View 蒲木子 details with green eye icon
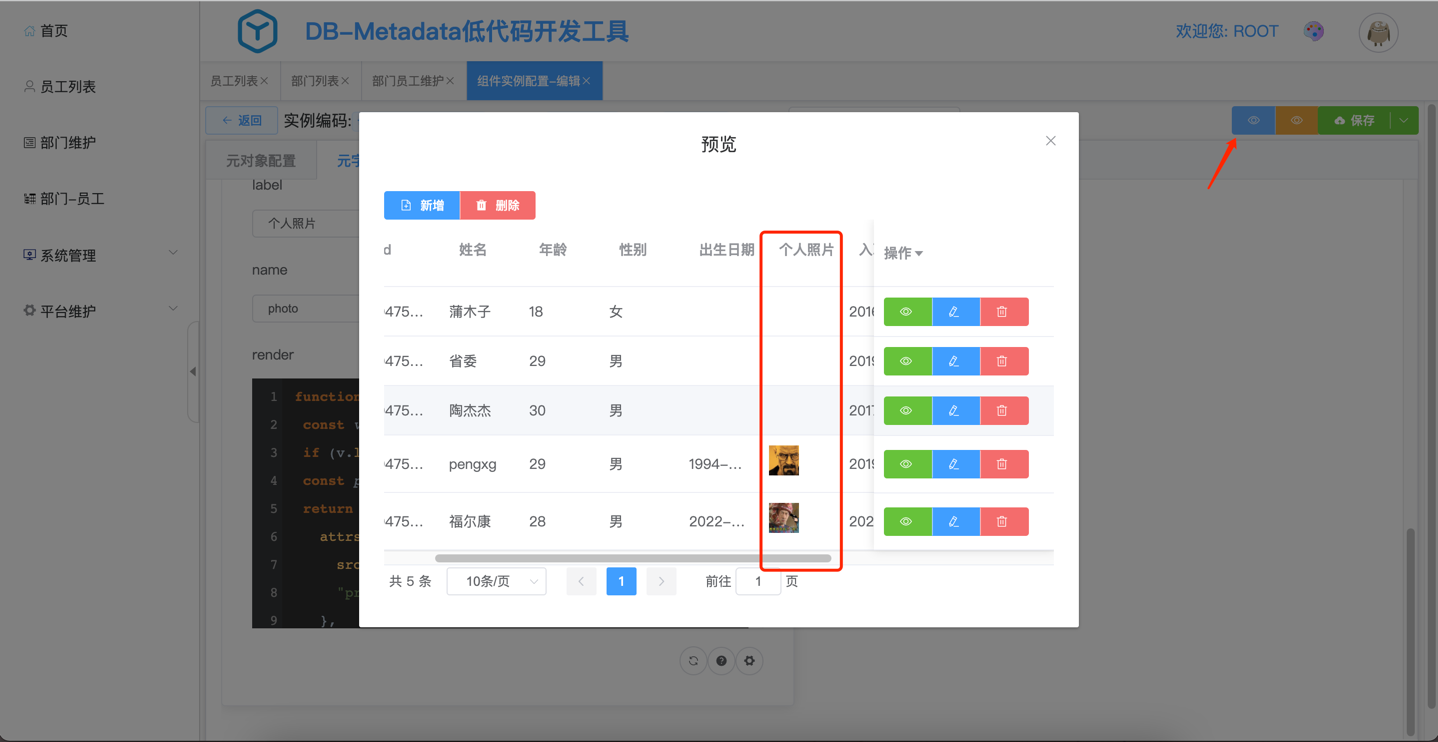Image resolution: width=1438 pixels, height=742 pixels. (x=907, y=312)
